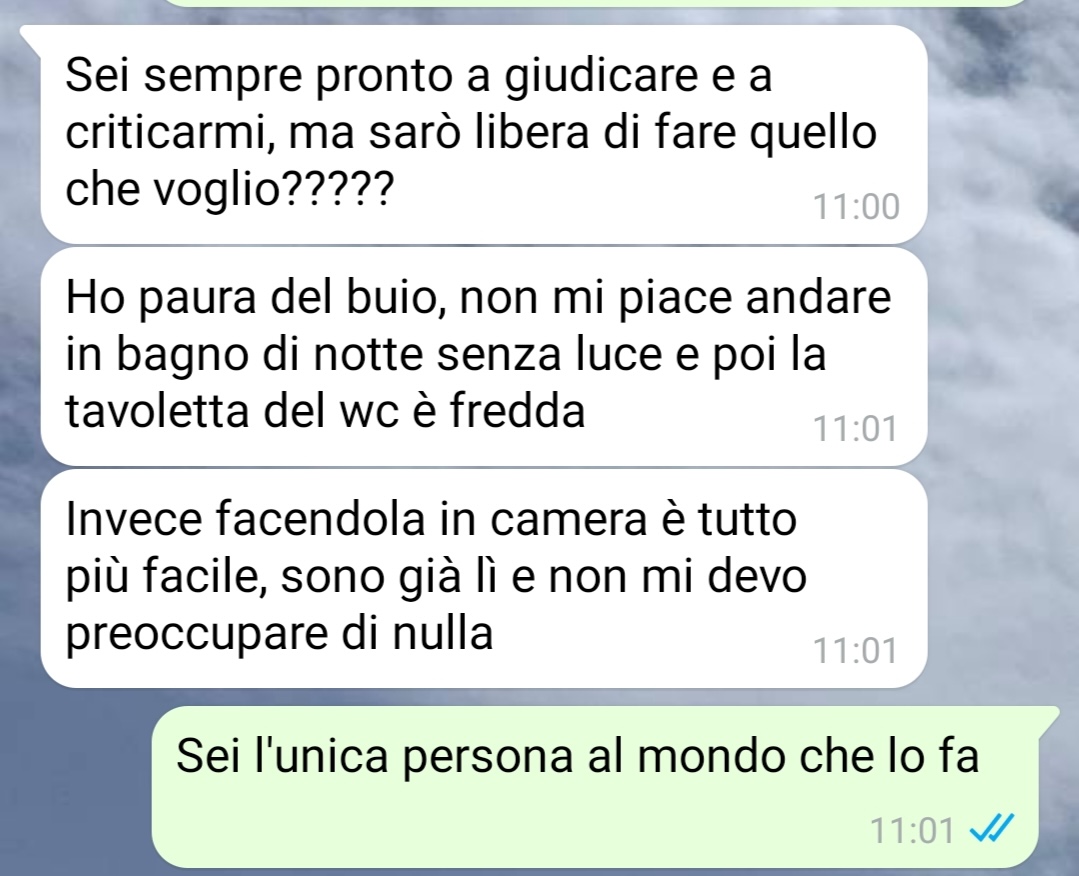Tap the tail corner of the first received bubble
1079x876 pixels.
tap(31, 38)
